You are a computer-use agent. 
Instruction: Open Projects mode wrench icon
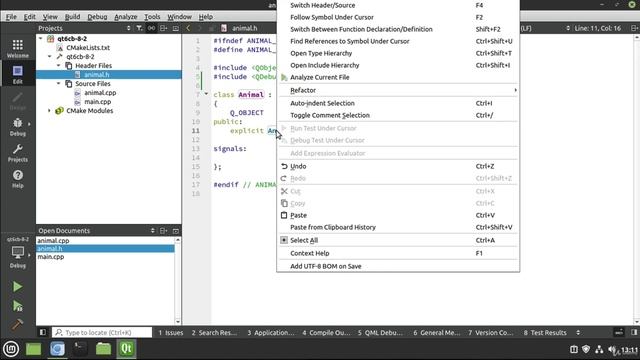18,153
